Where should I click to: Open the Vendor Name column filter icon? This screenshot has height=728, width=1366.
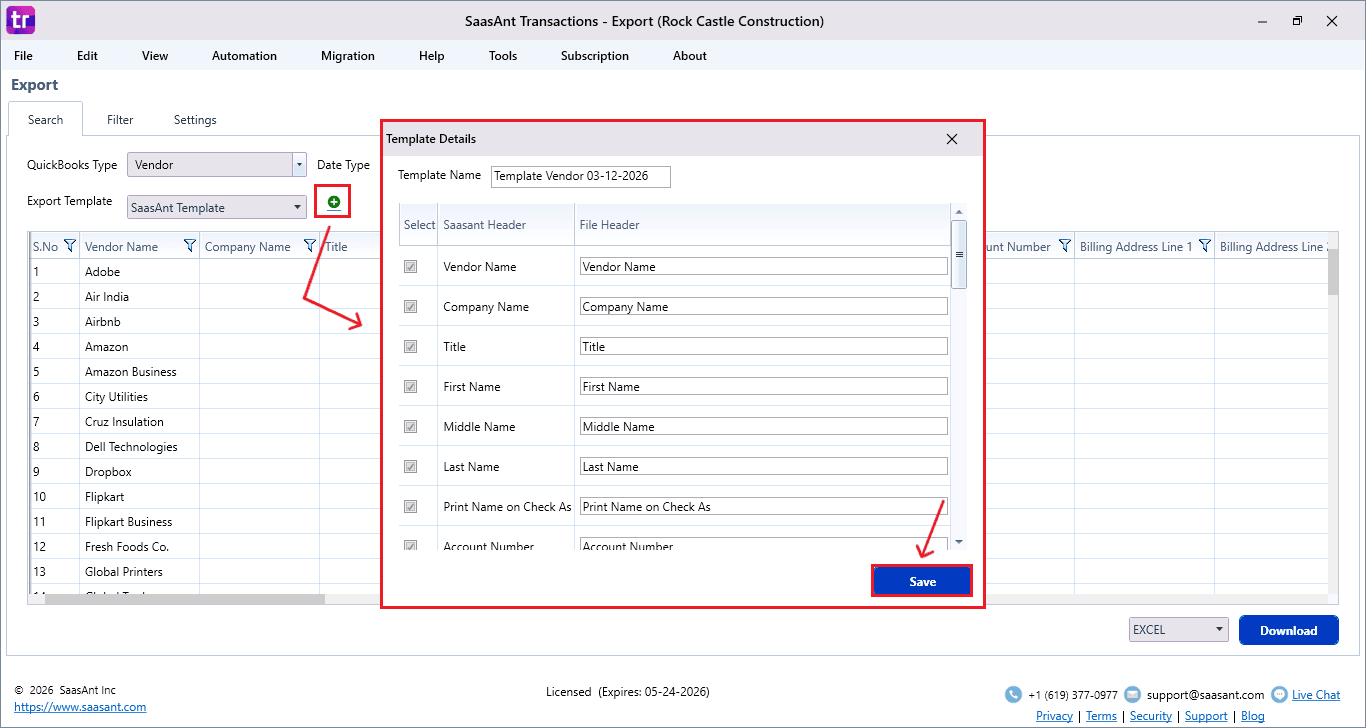pyautogui.click(x=190, y=246)
